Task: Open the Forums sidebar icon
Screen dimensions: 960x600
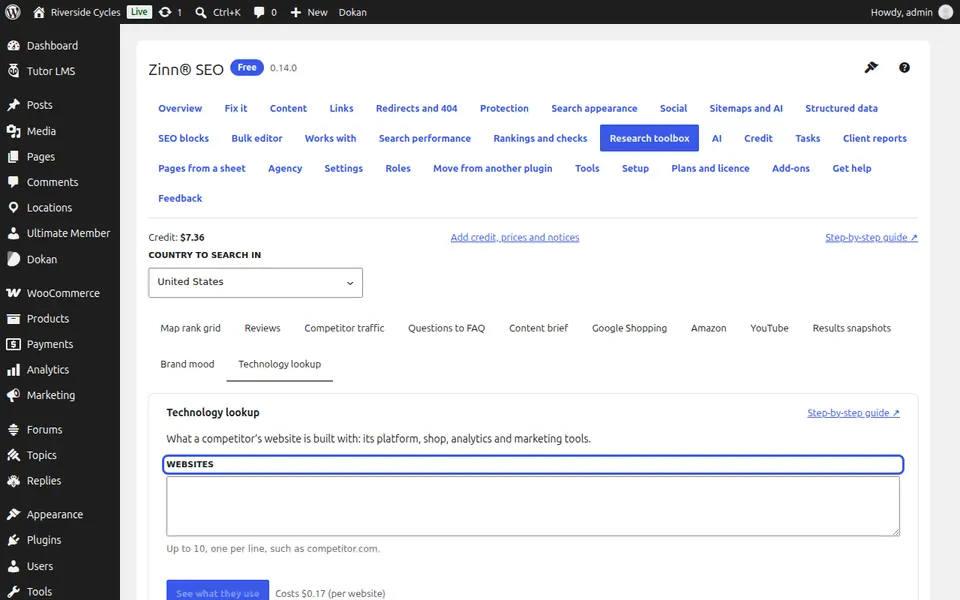Action: tap(13, 429)
